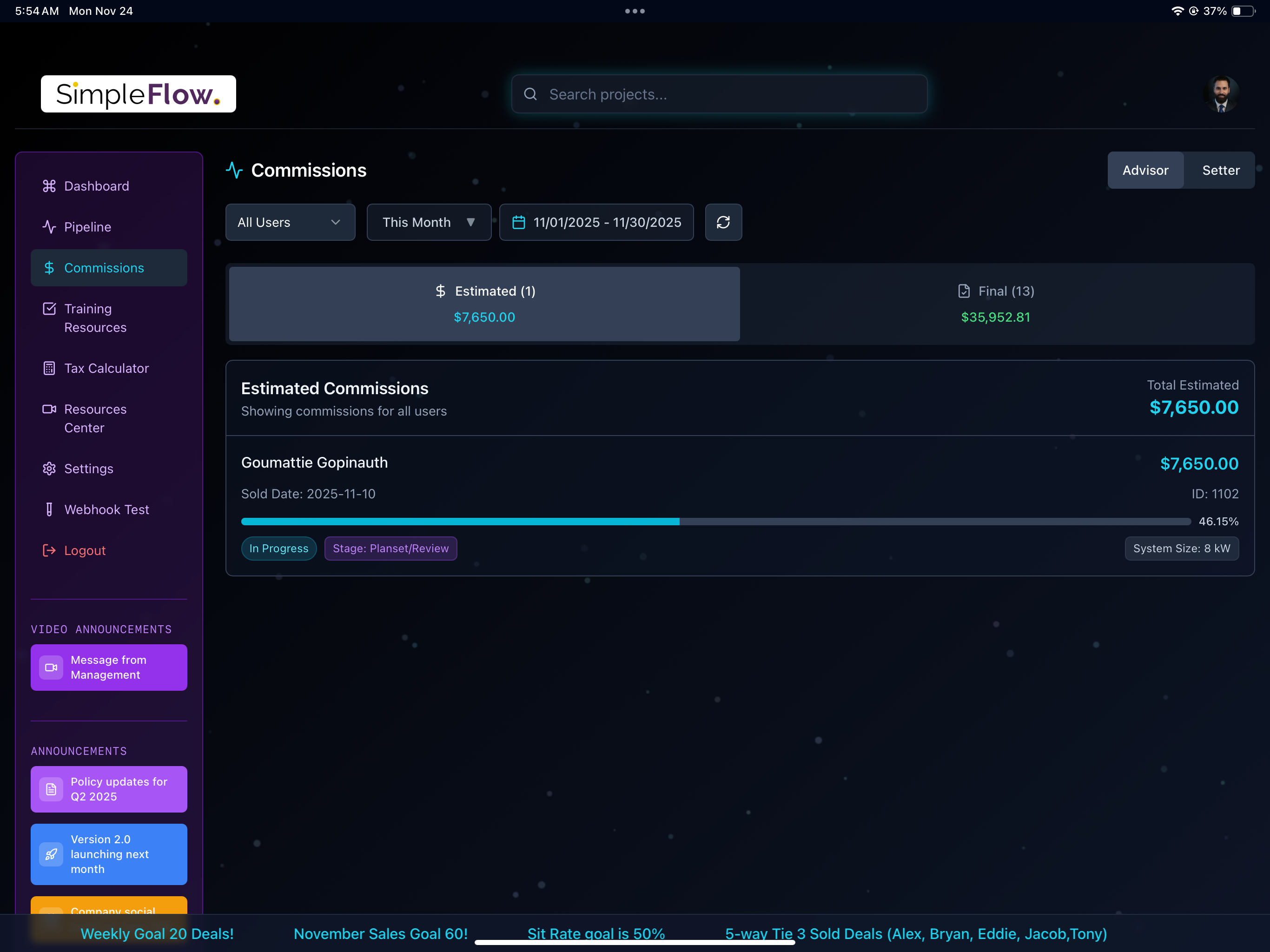Click the Resources Center video icon

click(x=49, y=409)
